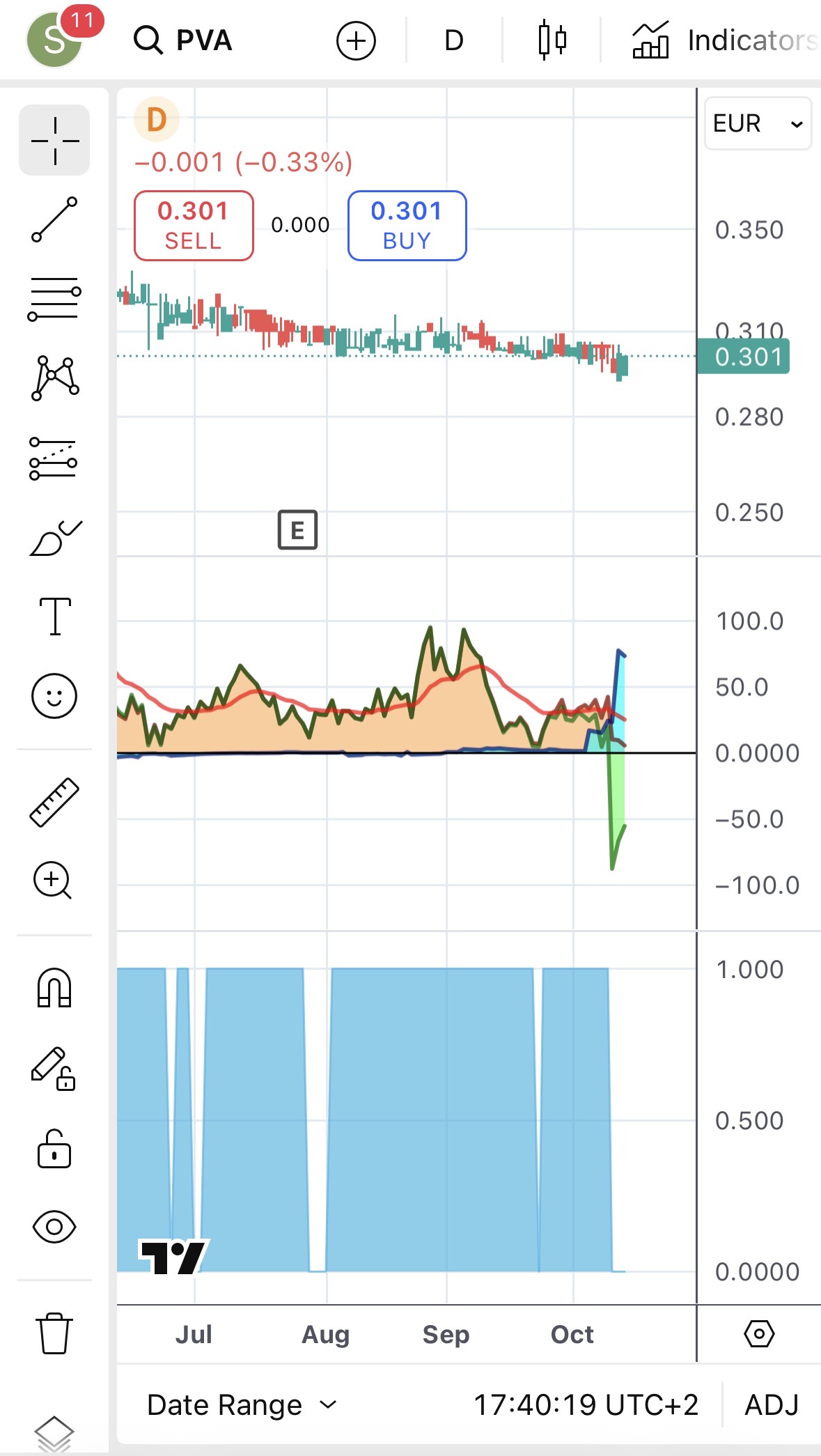Click the blue 0.301 BUY button

point(407,226)
